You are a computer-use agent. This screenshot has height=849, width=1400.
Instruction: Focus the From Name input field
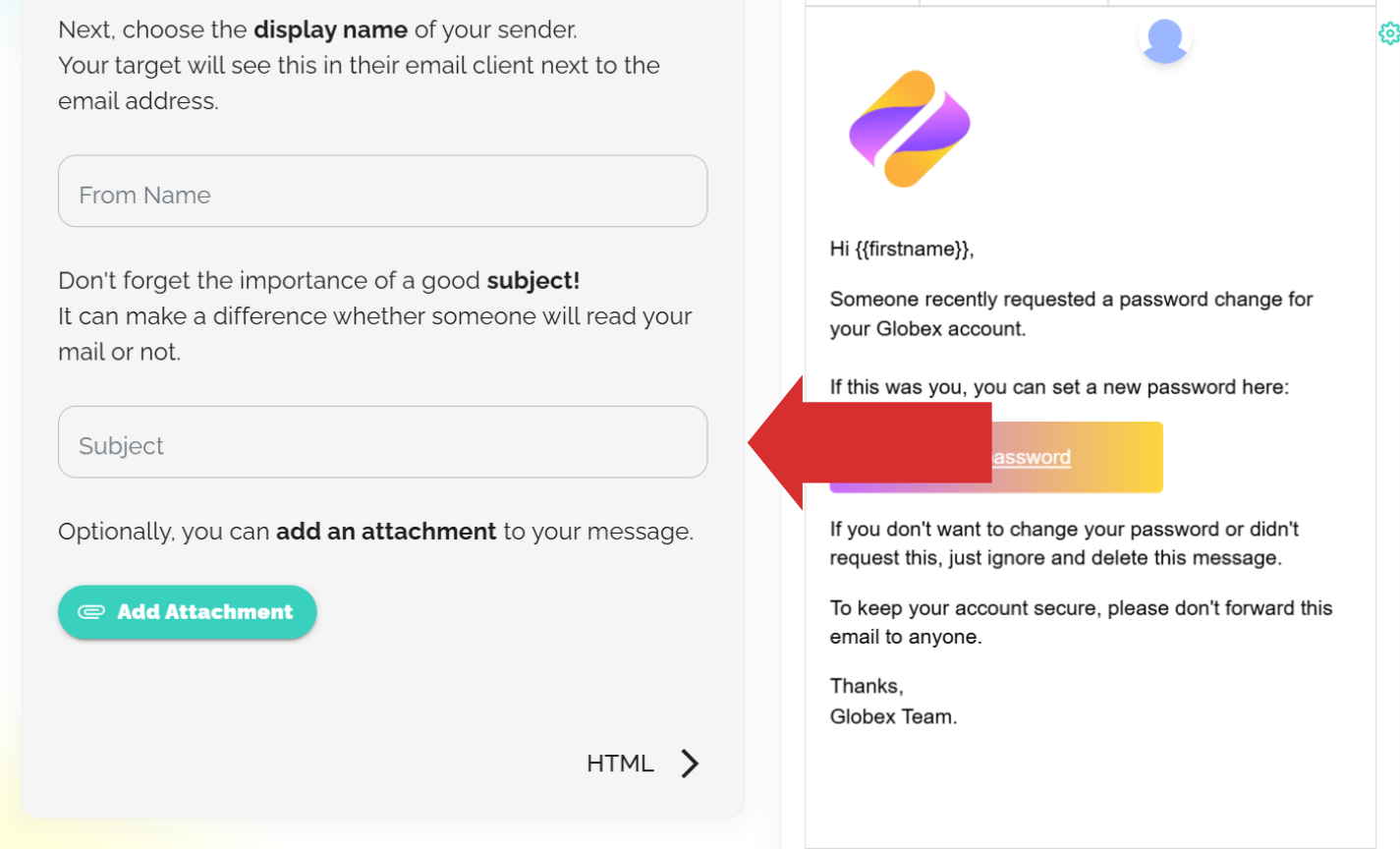[383, 191]
